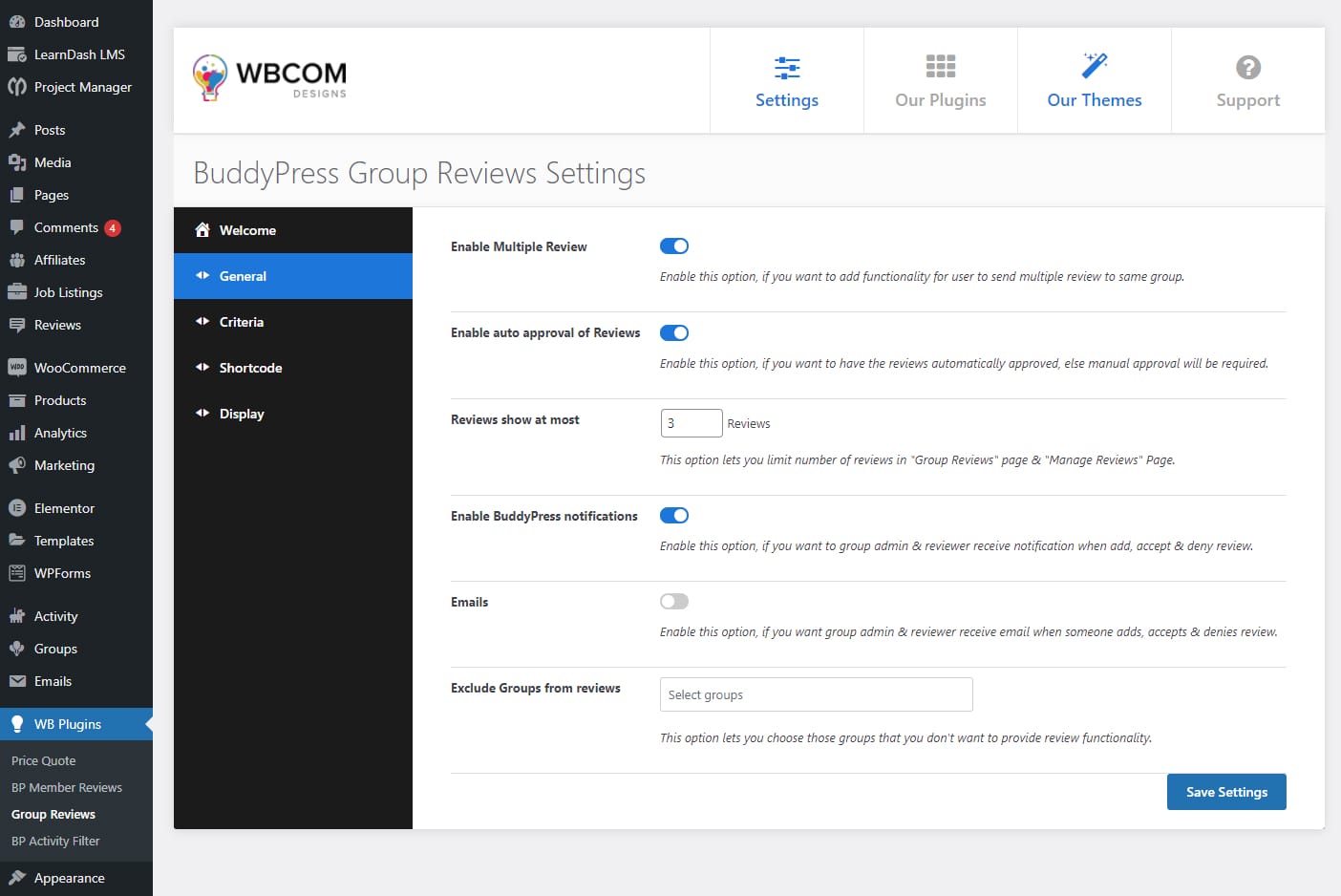The width and height of the screenshot is (1341, 896).
Task: Disable the Enable Multiple Review toggle
Action: point(674,246)
